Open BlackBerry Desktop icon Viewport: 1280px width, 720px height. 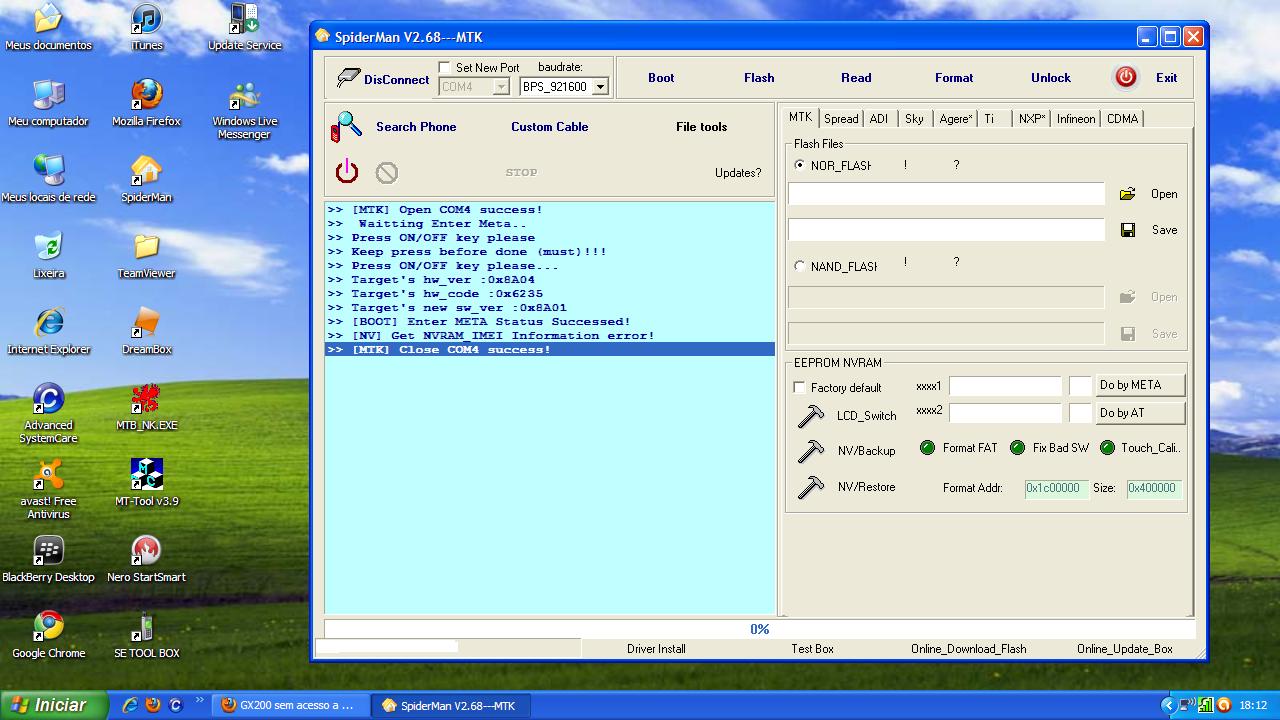[48, 559]
